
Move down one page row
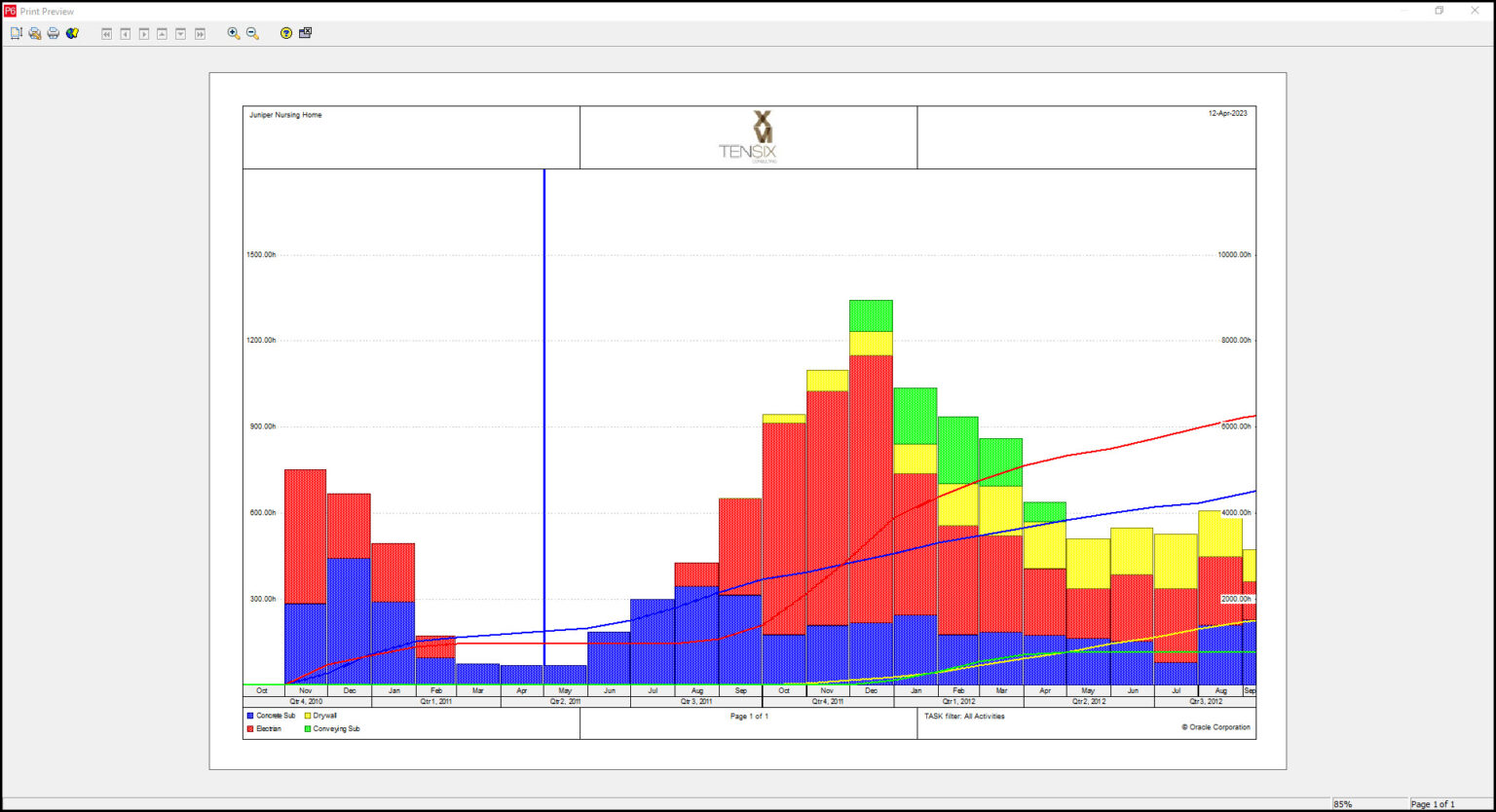(x=180, y=32)
